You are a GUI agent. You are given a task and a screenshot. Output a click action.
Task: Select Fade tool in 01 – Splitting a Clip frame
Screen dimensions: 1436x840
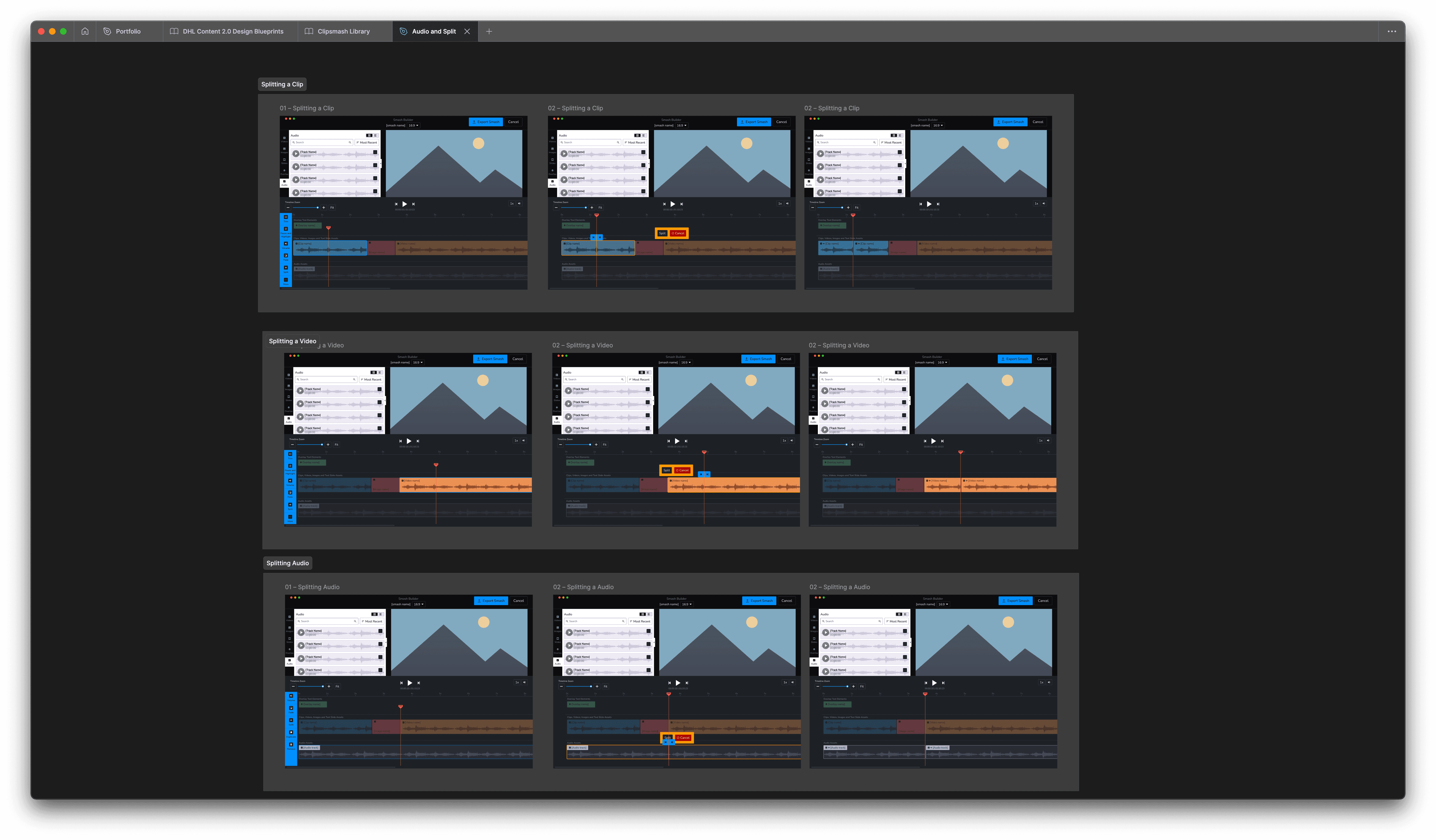[x=286, y=256]
